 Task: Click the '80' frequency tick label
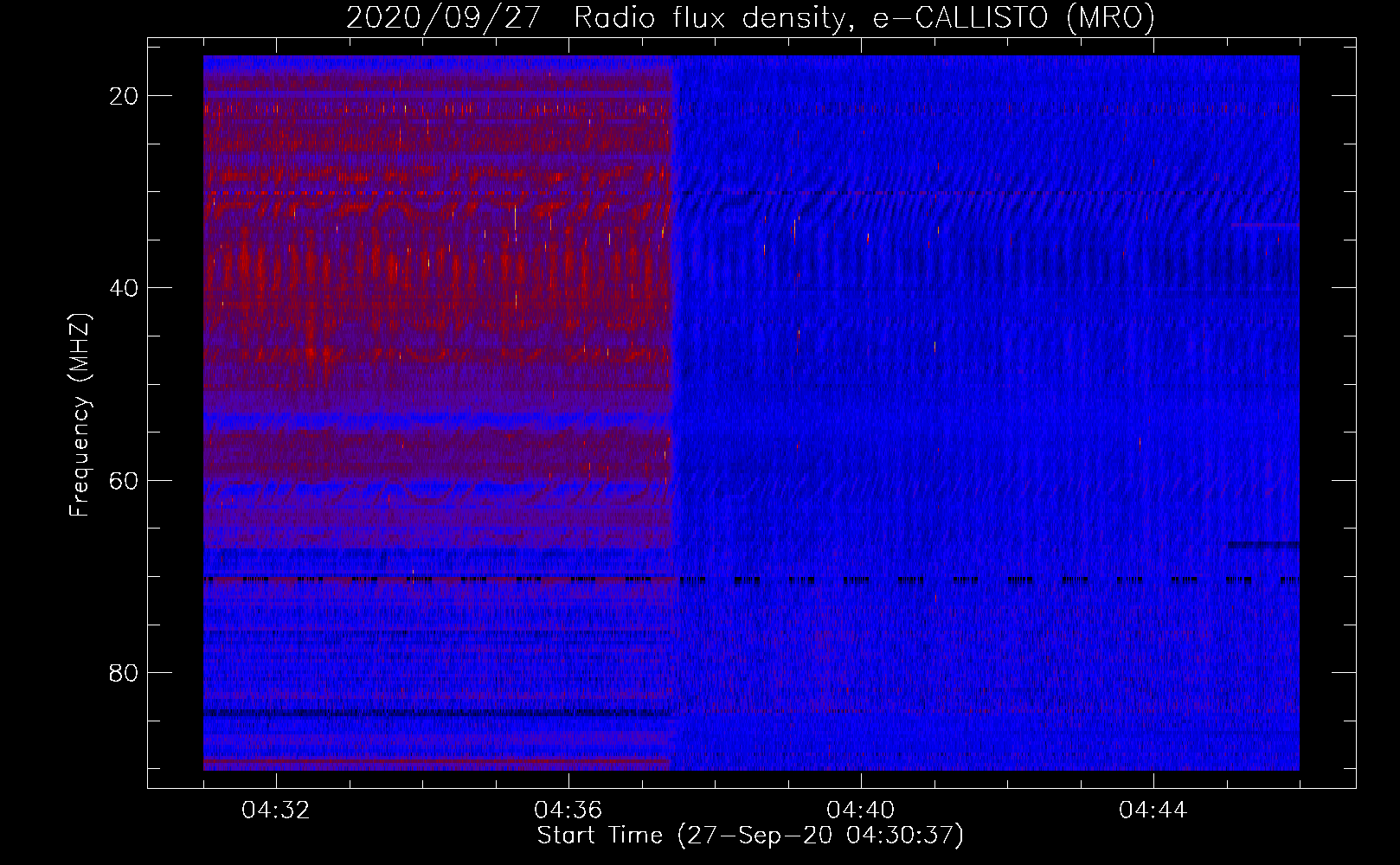[124, 672]
